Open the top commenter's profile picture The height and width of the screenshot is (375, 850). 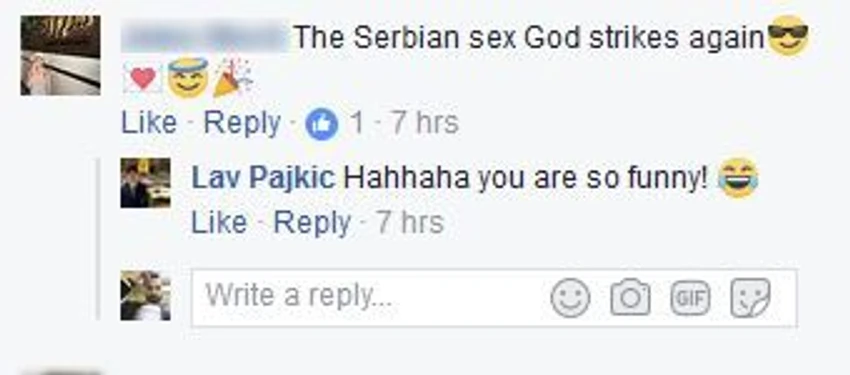60,55
